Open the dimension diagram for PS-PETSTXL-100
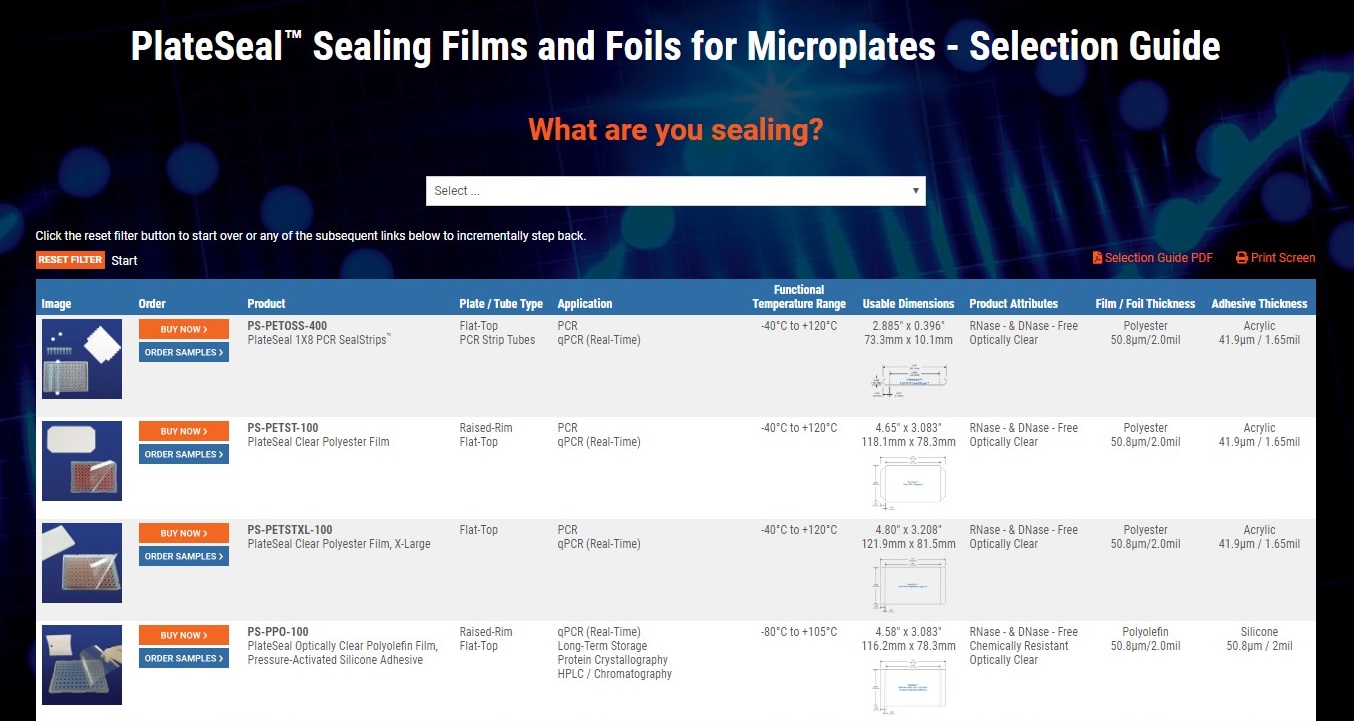1354x721 pixels. pyautogui.click(x=909, y=585)
